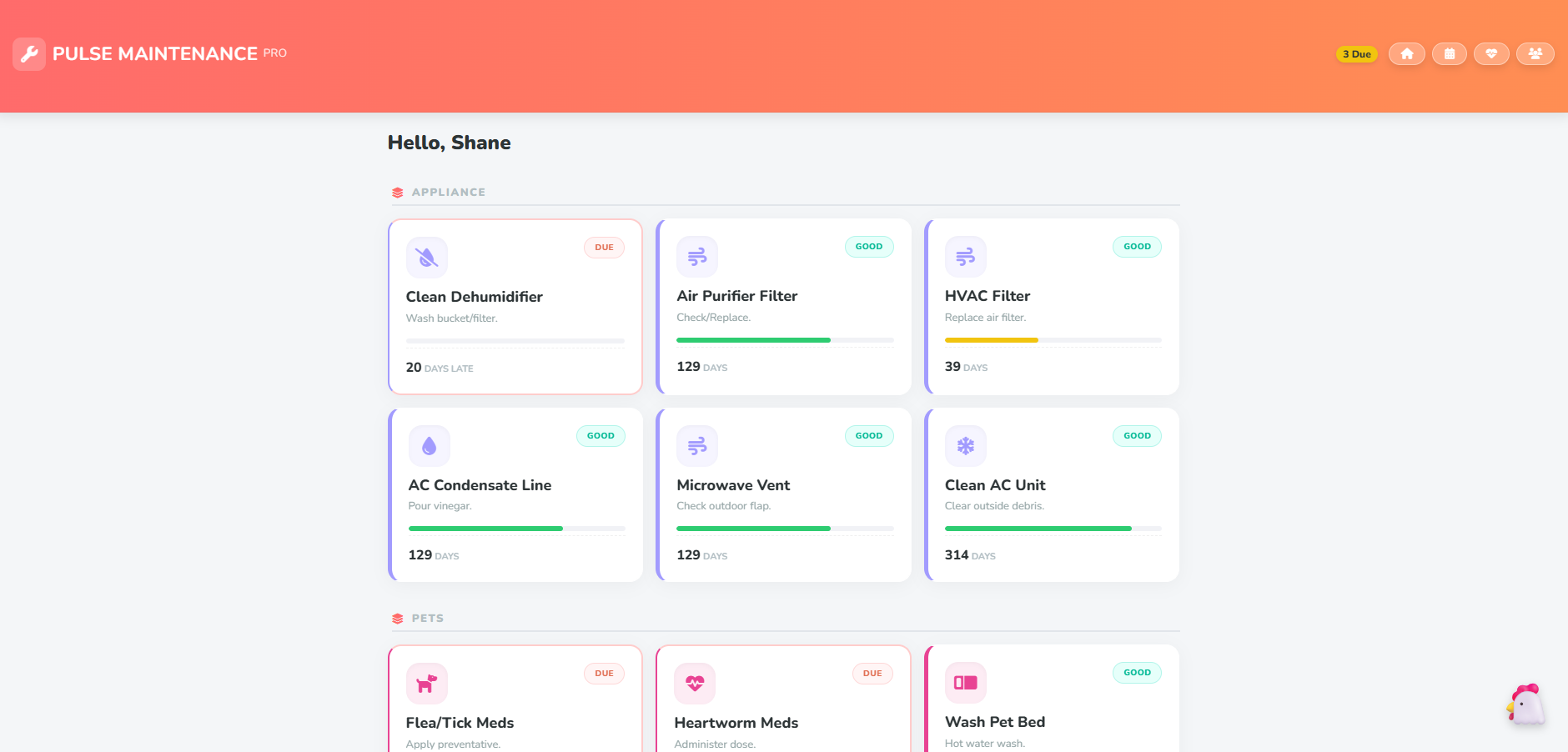Image resolution: width=1568 pixels, height=752 pixels.
Task: Click the heartbeat health icon in header
Action: (x=1491, y=54)
